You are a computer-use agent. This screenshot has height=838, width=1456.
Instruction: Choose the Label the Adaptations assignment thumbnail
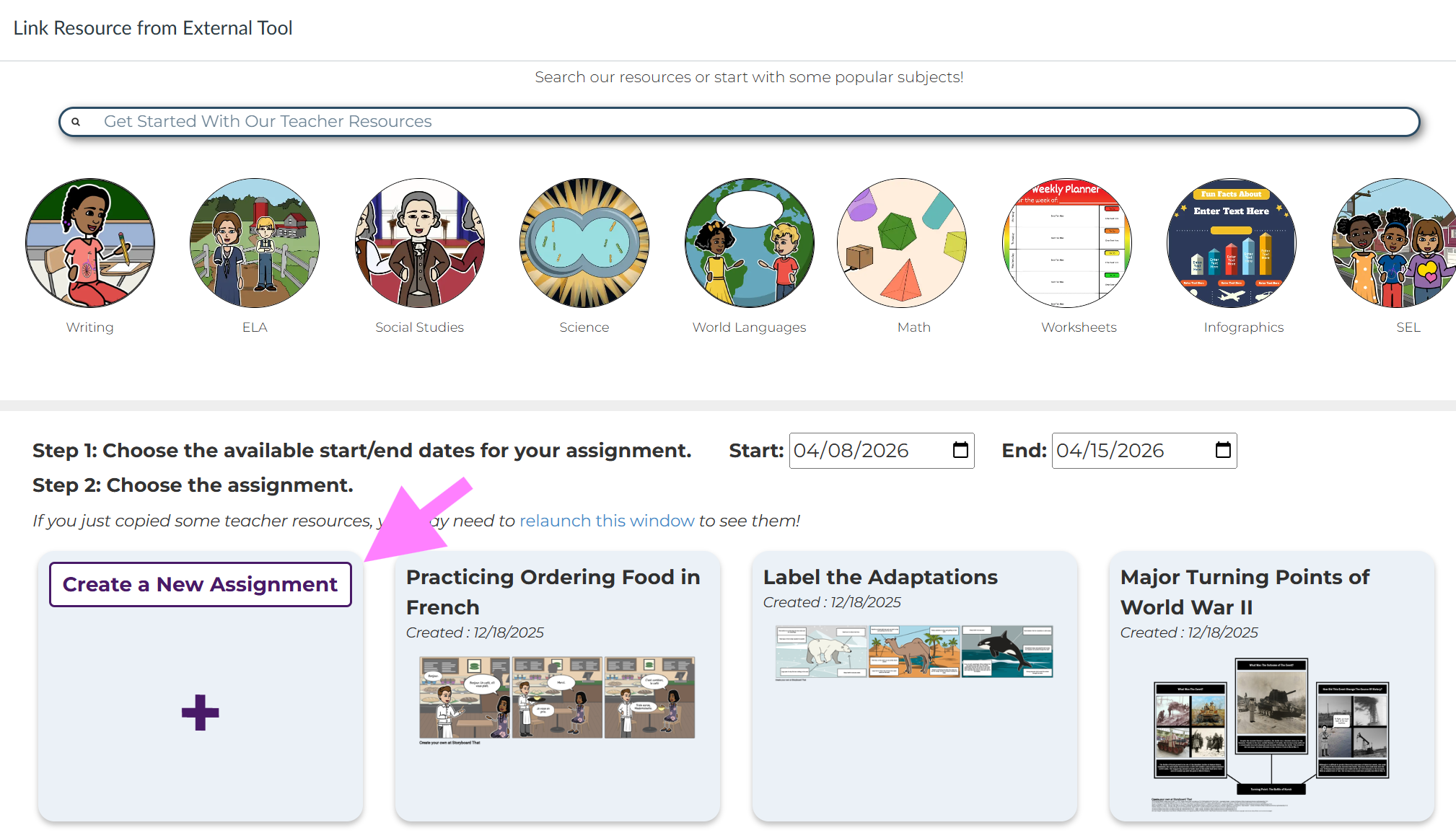coord(914,652)
